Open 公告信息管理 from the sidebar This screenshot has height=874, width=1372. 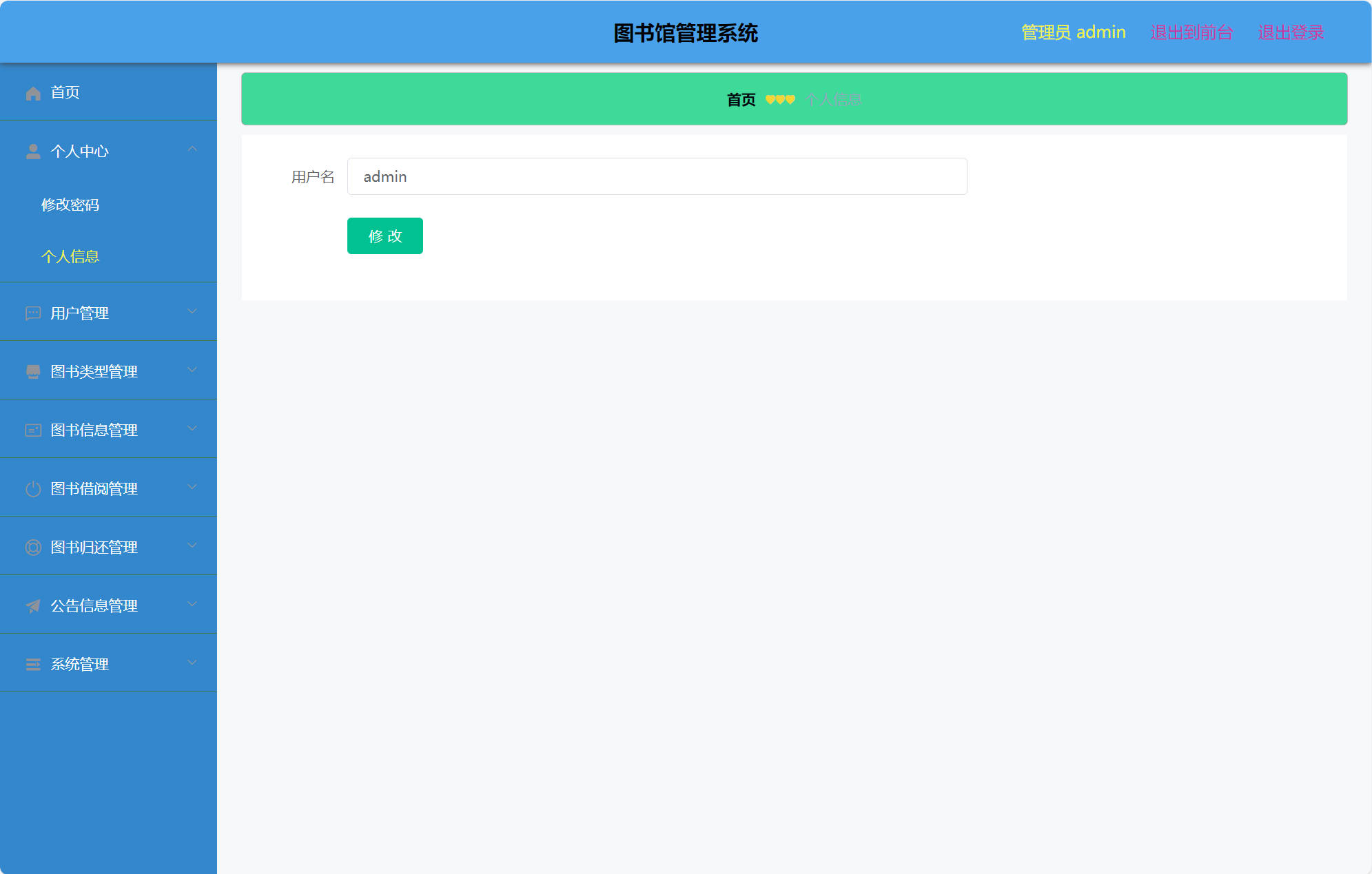[94, 605]
